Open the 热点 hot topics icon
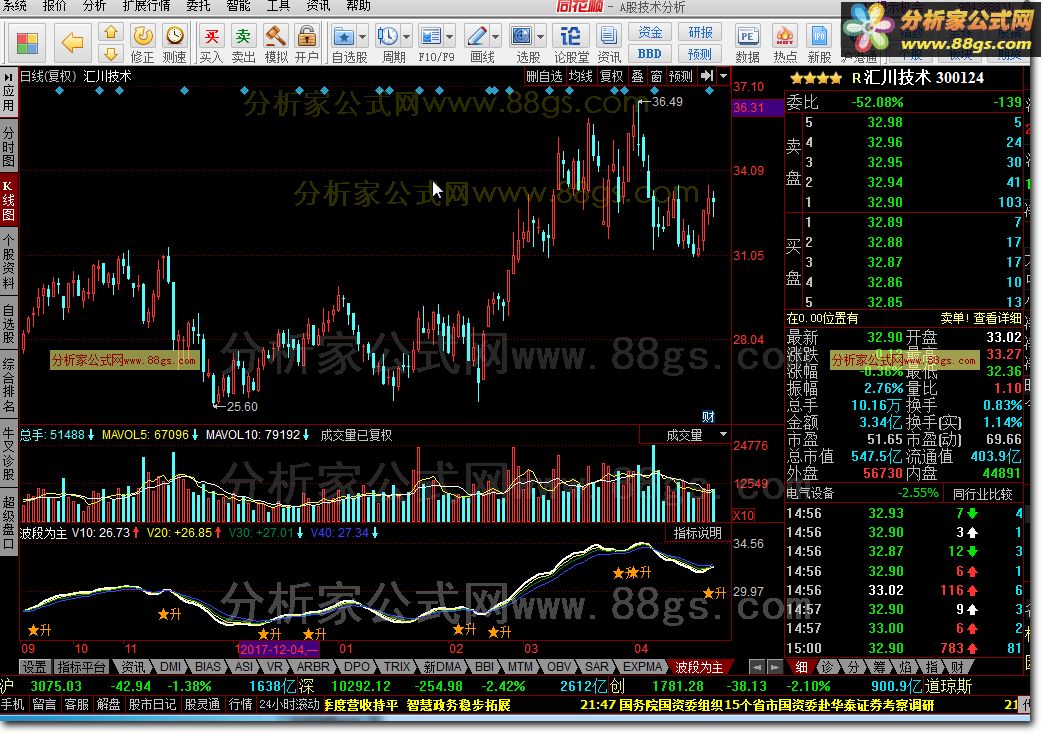Screen dimensions: 1043x734 [785, 43]
